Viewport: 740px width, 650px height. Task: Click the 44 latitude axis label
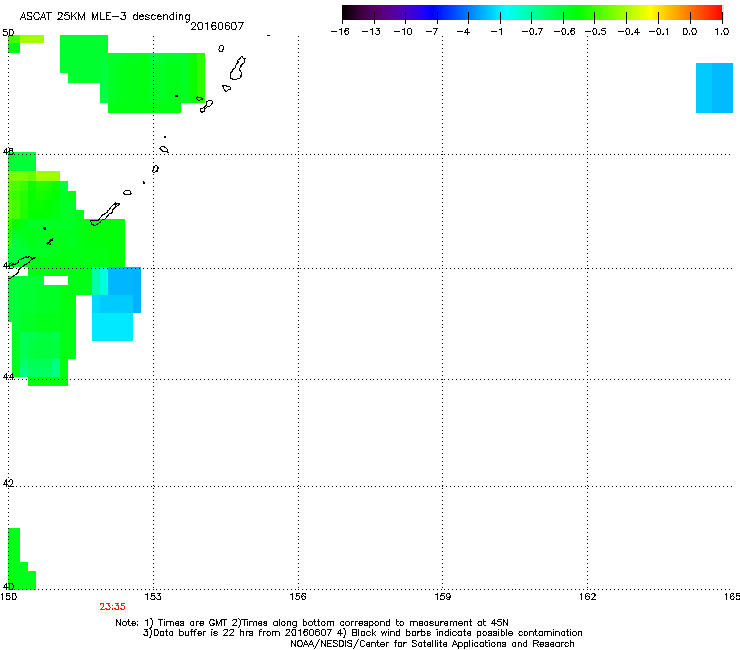[x=8, y=376]
